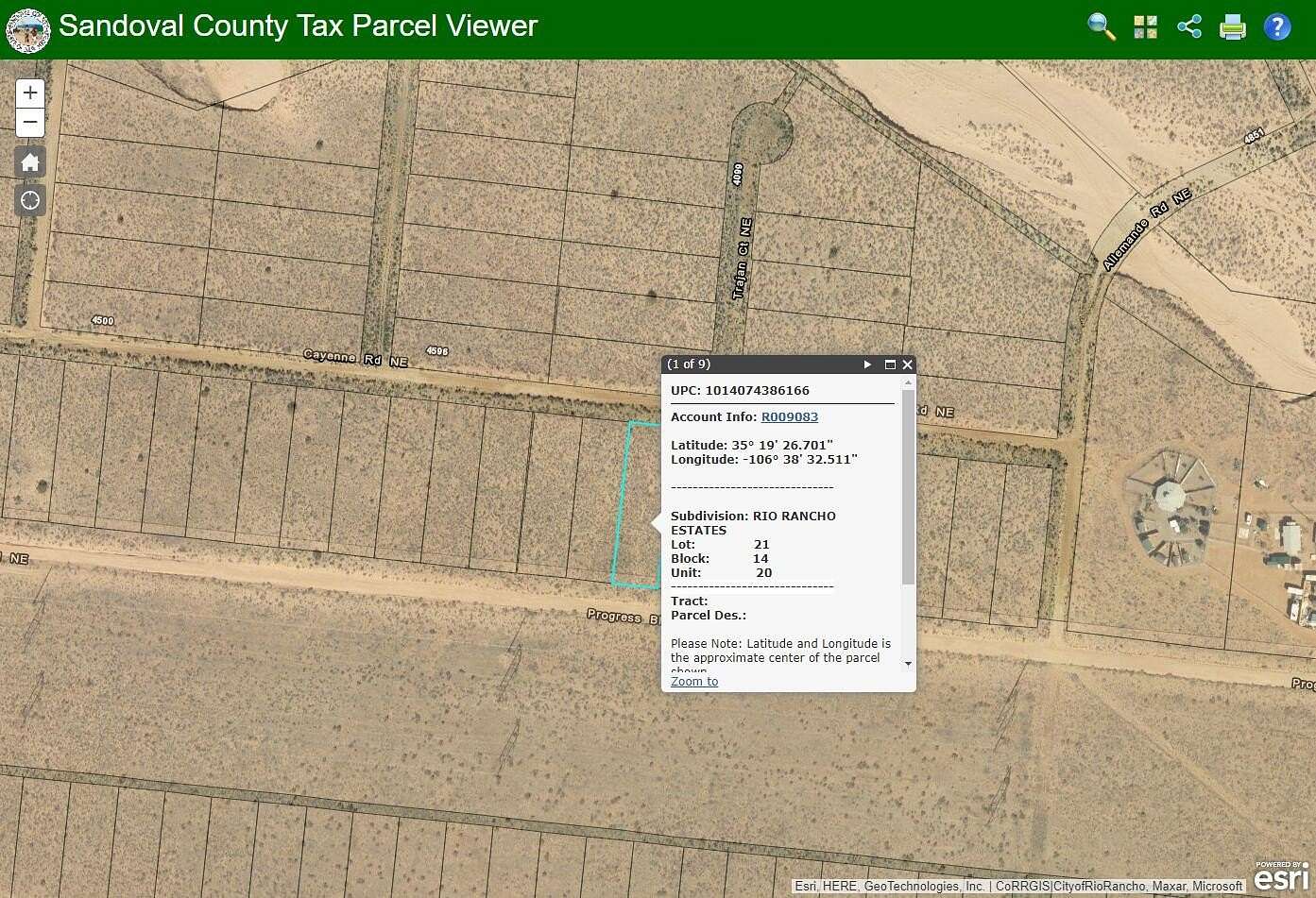Open account info link R009083
1316x898 pixels.
[x=789, y=416]
